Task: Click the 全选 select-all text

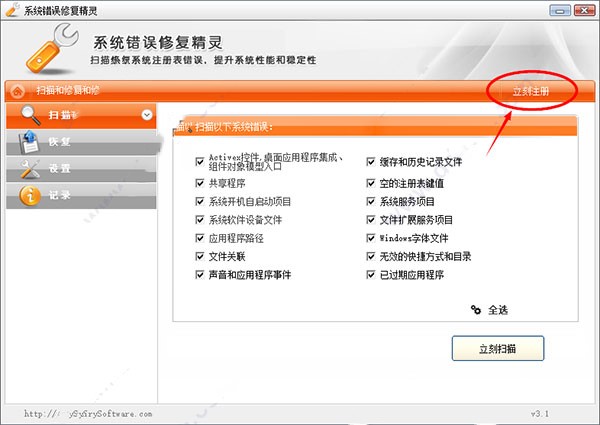Action: (498, 310)
